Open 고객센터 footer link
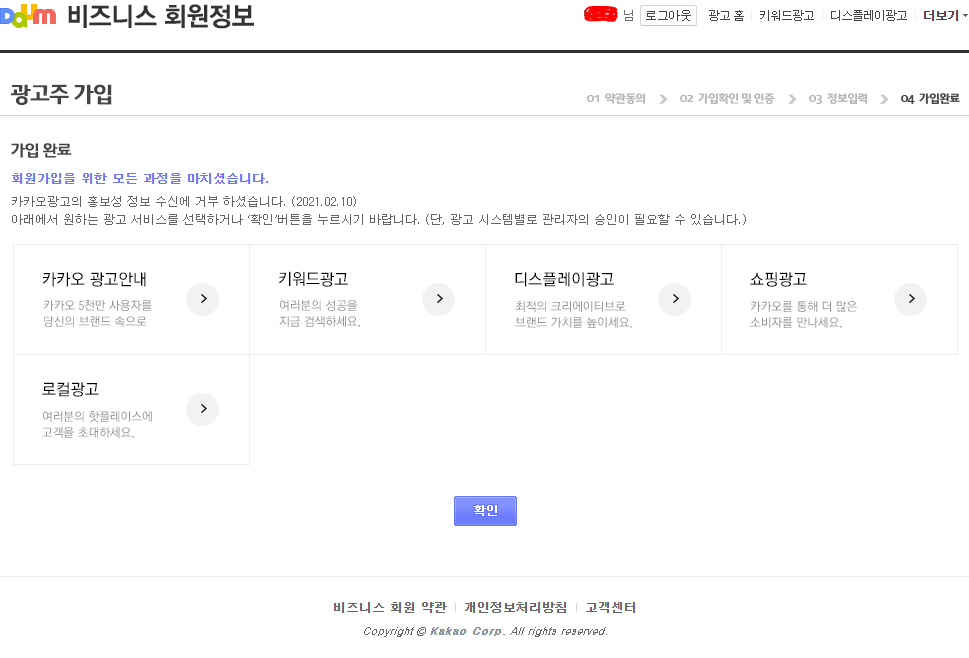969x658 pixels. [611, 607]
